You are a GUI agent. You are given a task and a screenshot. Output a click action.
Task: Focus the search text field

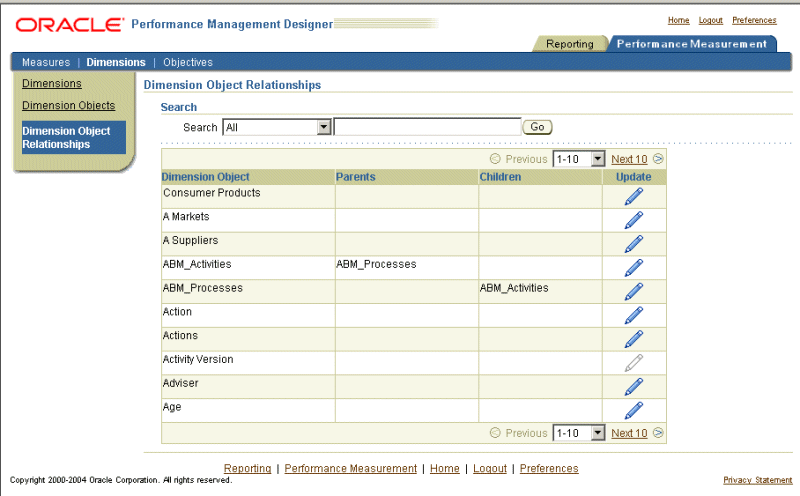tap(428, 127)
